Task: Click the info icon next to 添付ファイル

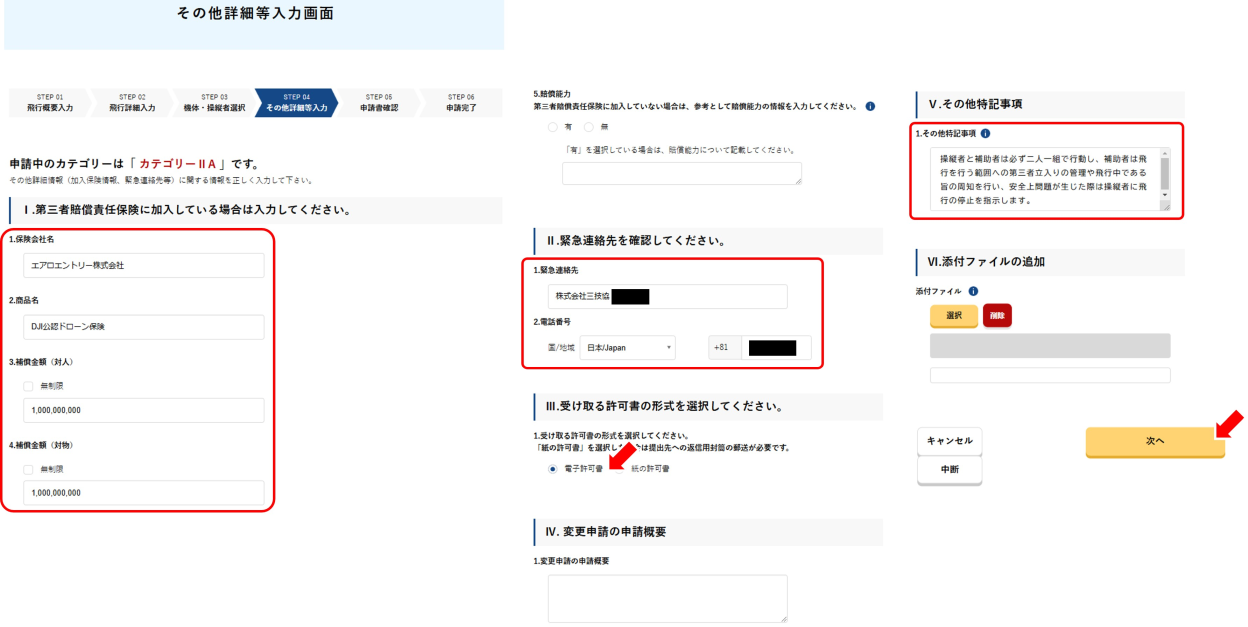Action: [973, 291]
